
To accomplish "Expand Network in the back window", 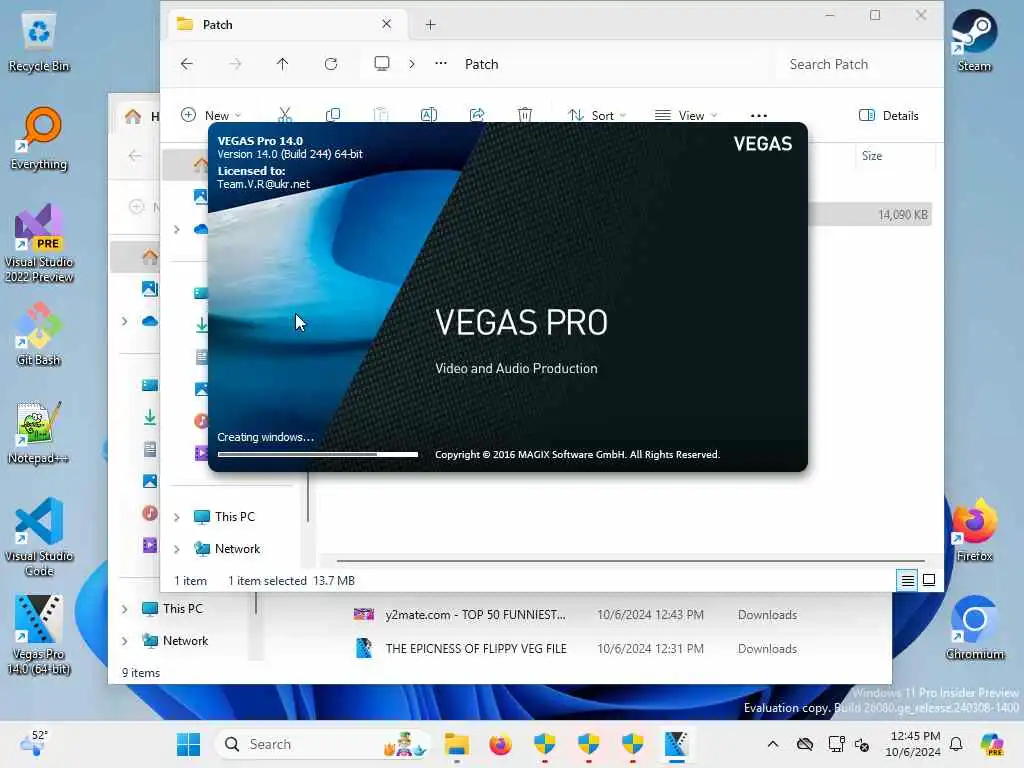I will 124,641.
